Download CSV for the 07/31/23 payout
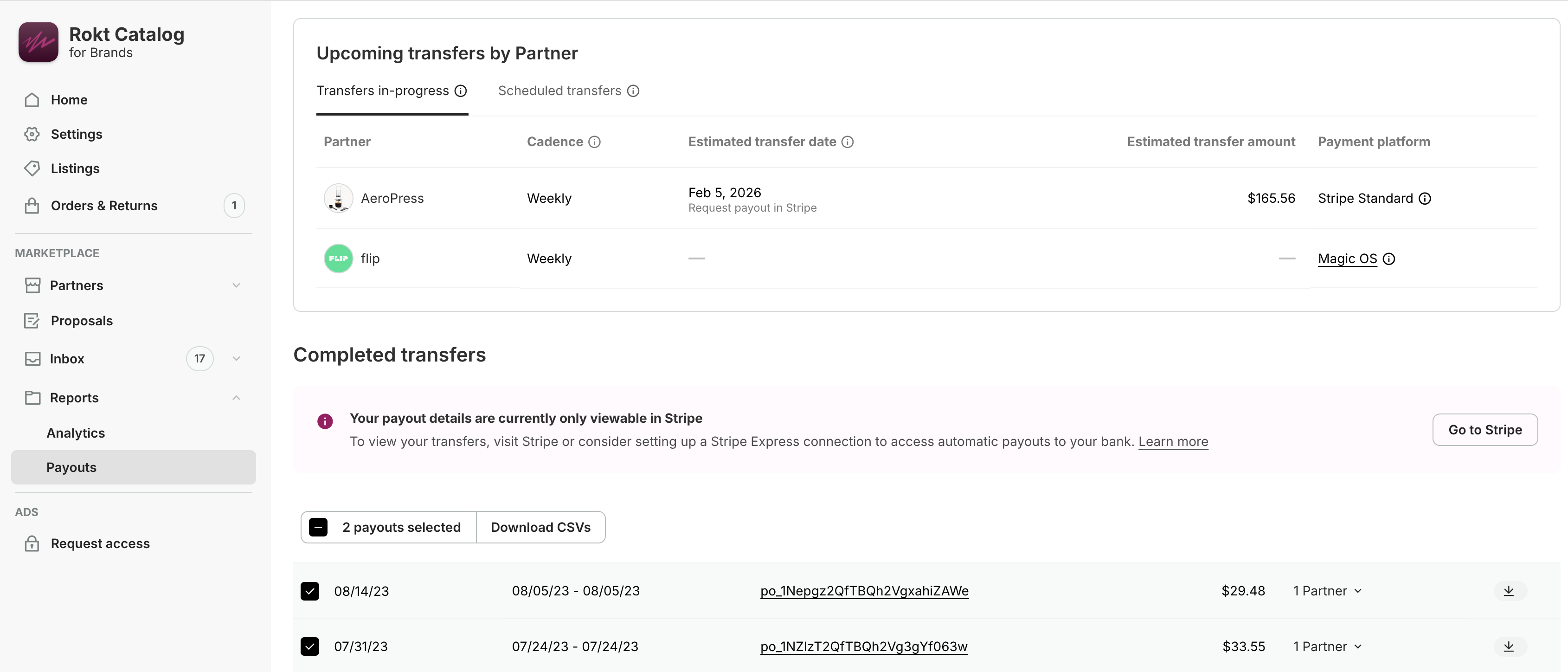 click(1509, 646)
